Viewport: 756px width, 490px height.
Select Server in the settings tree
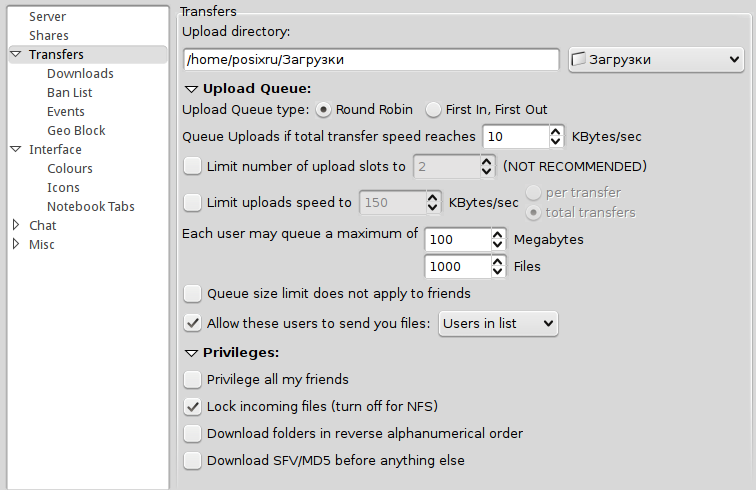pyautogui.click(x=47, y=16)
